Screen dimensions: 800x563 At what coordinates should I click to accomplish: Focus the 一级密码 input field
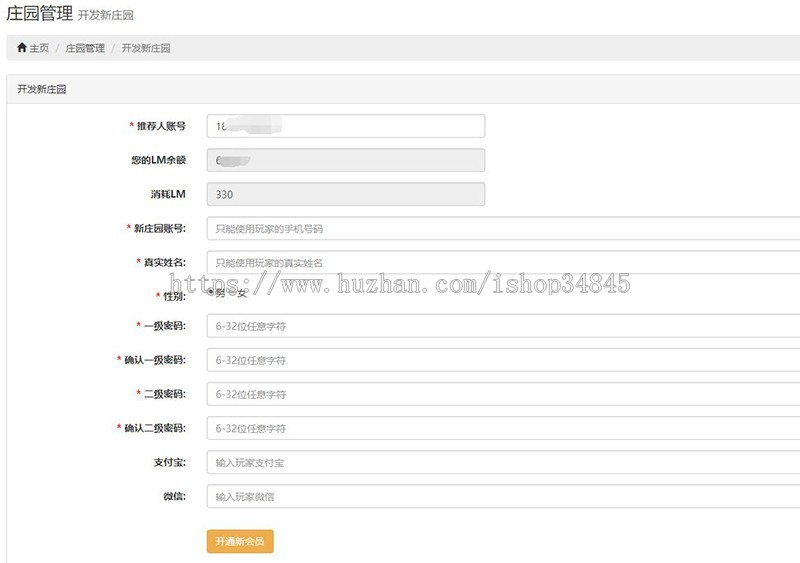[503, 326]
